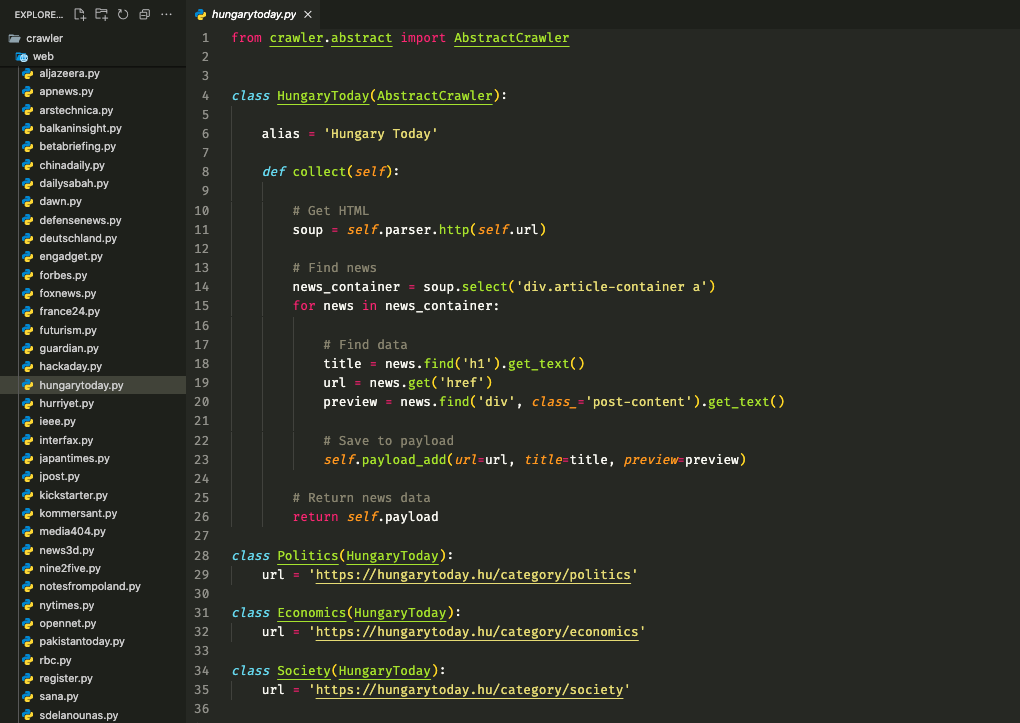
Task: Open engadget.py file
Action: click(93, 256)
